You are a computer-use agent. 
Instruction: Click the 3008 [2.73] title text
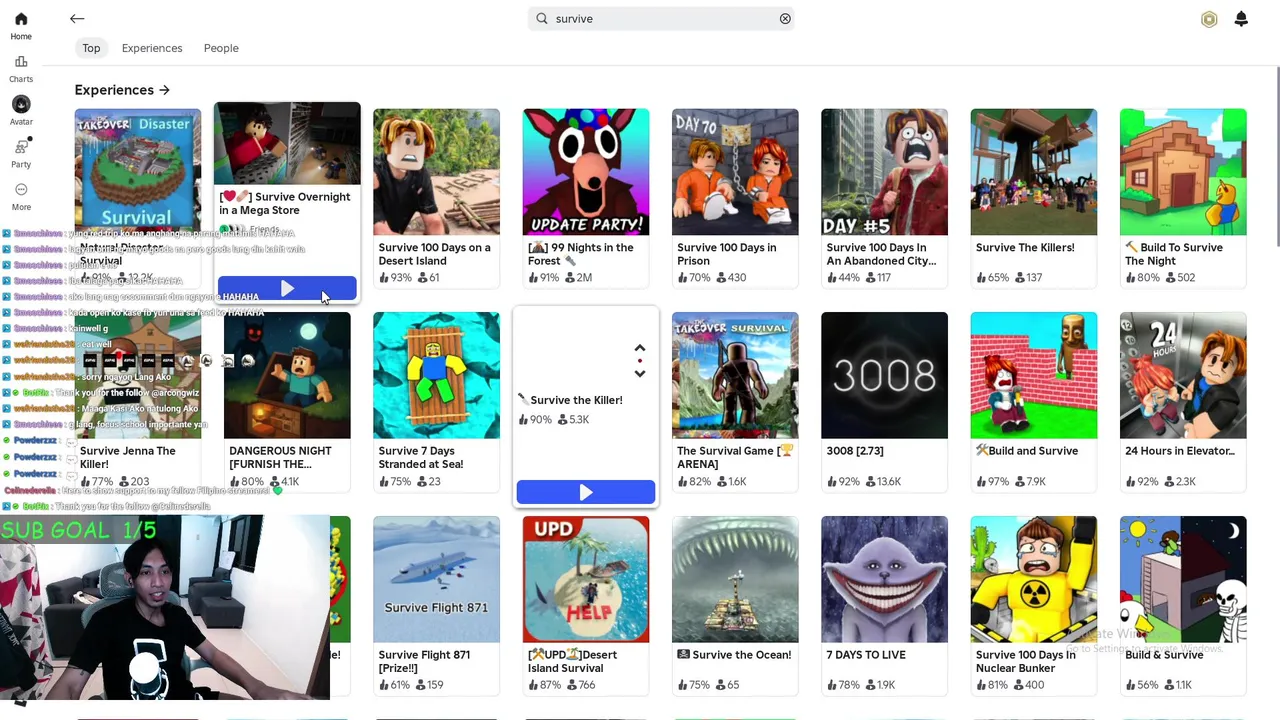coord(855,451)
